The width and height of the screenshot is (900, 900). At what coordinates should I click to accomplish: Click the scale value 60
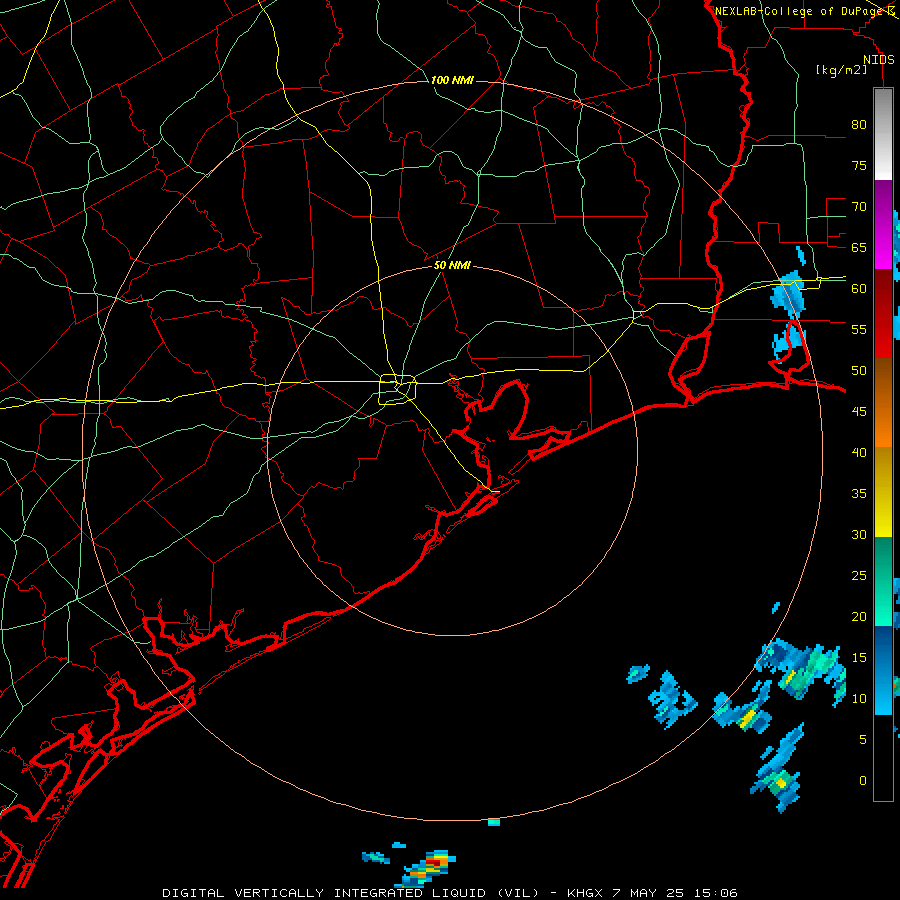coord(859,289)
